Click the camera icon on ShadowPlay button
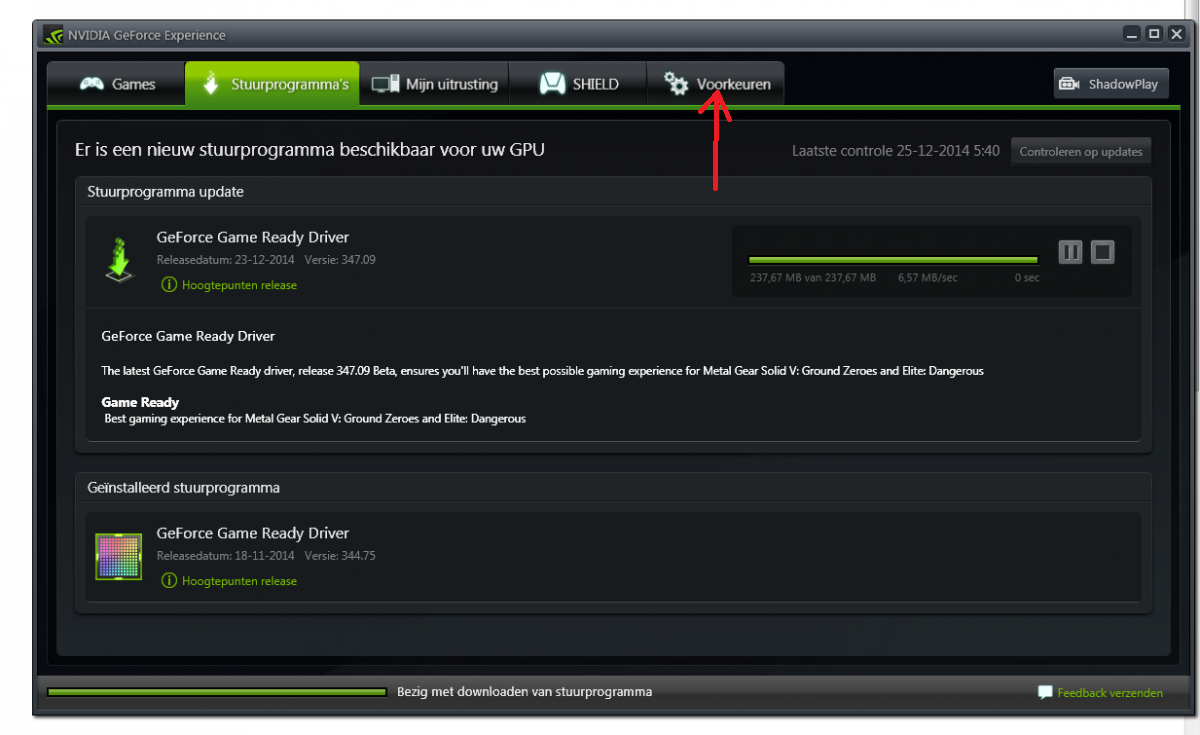 pyautogui.click(x=1070, y=84)
